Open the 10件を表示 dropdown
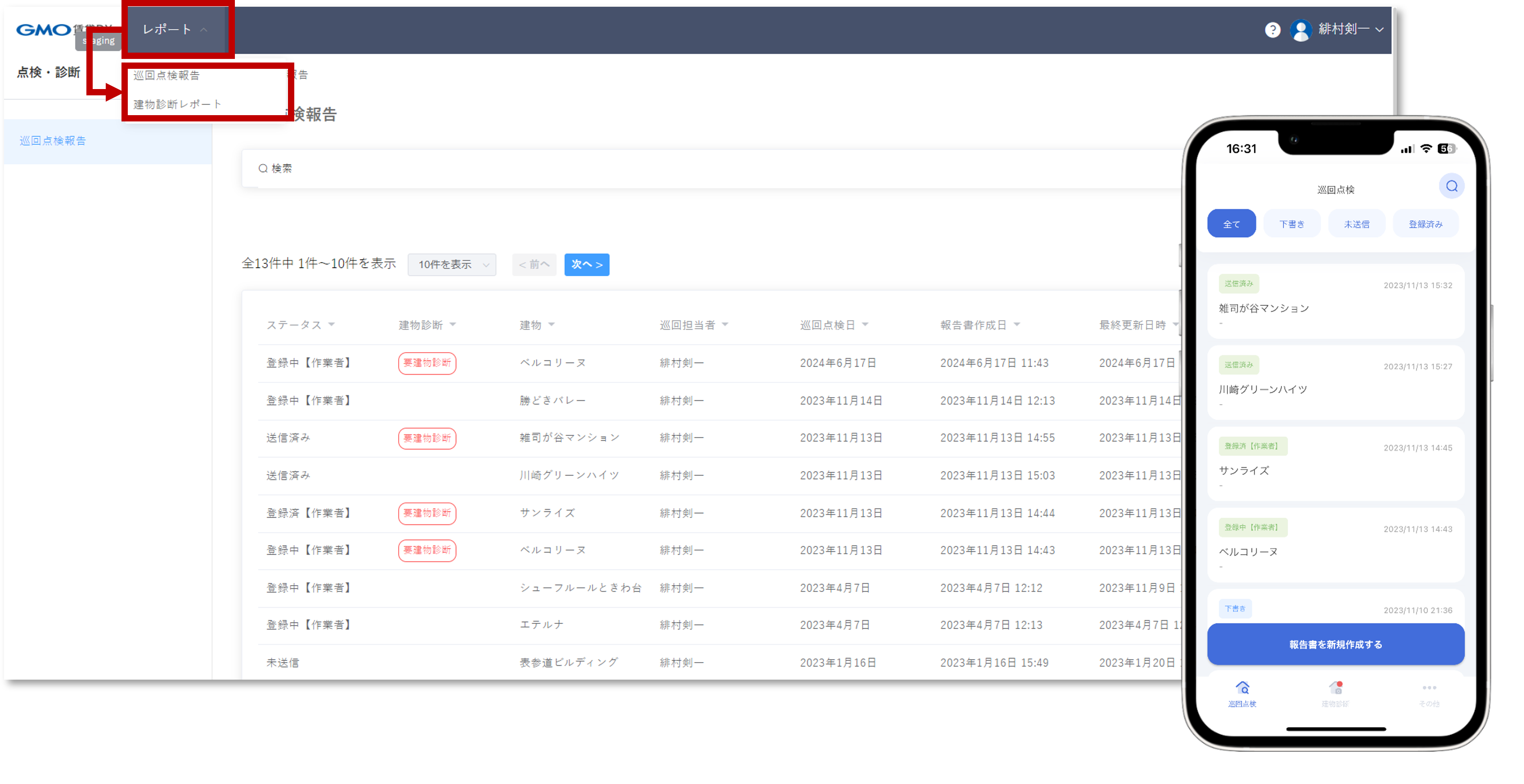The image size is (1524, 784). pos(451,264)
